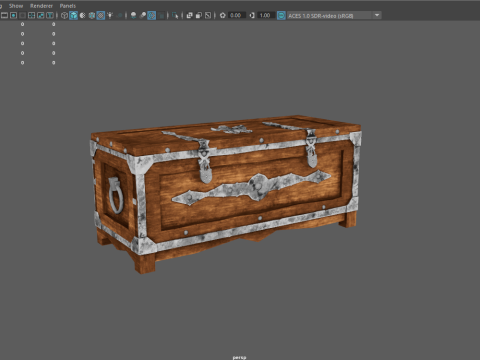This screenshot has height=360, width=480.
Task: Toggle the Depth of Field icon
Action: (161, 15)
